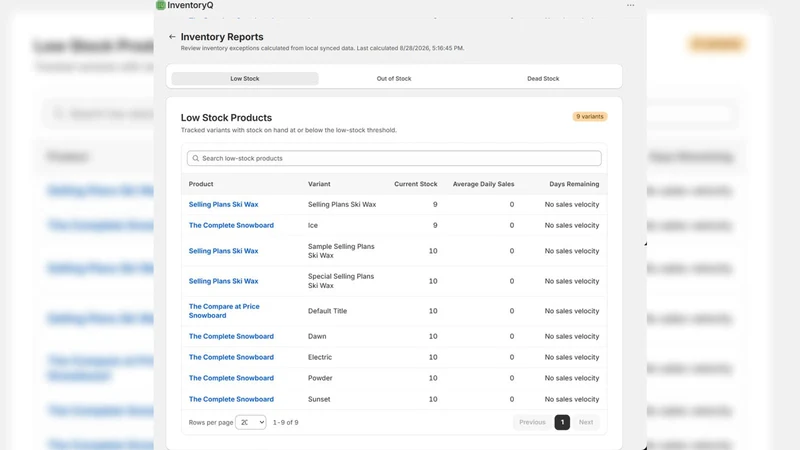Click stock value 10 in Powder row

pos(433,378)
